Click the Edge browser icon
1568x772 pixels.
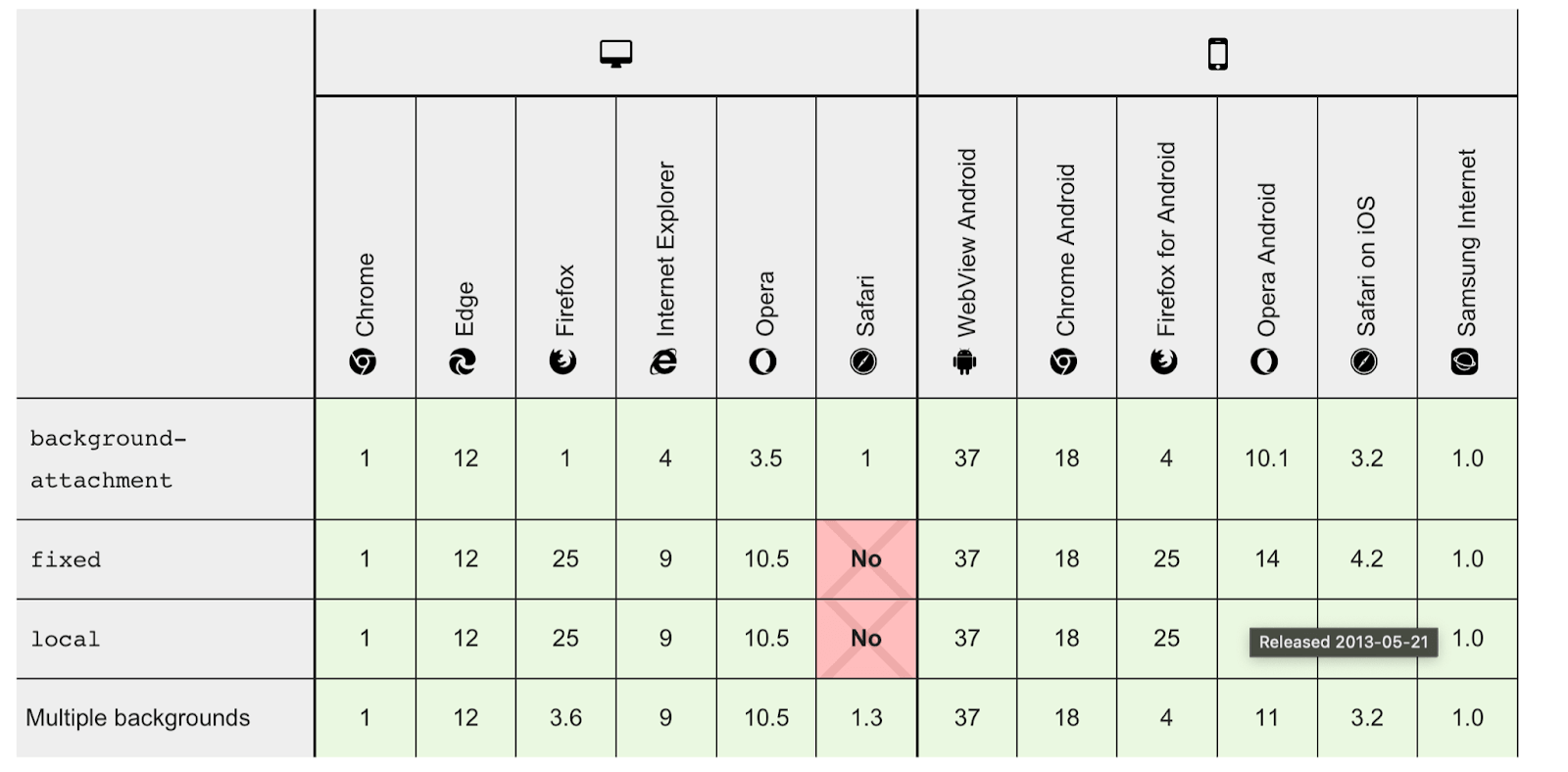pyautogui.click(x=463, y=362)
